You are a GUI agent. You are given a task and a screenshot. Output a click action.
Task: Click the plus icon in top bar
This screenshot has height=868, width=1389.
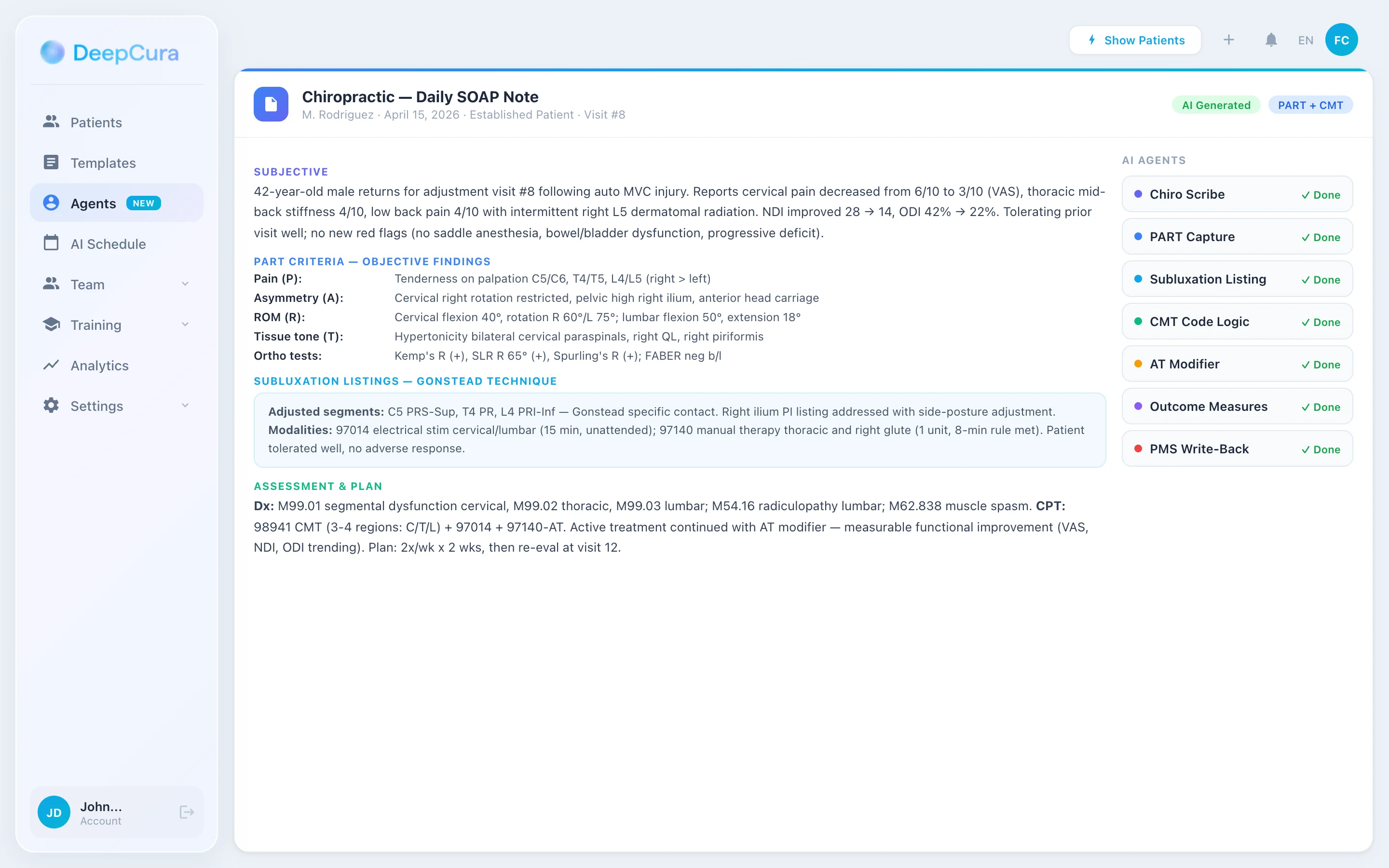click(x=1228, y=40)
